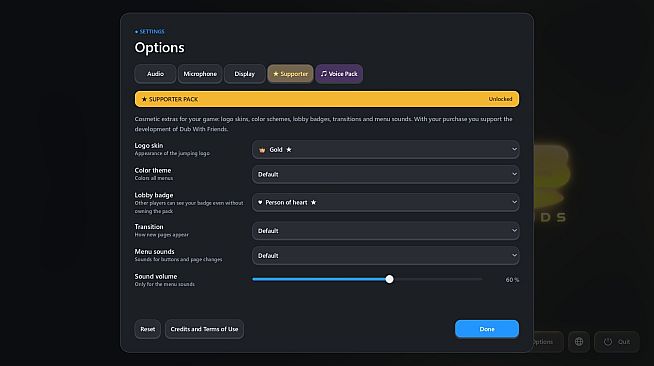Screen dimensions: 654x366
Task: Click the Sound volume slider handle
Action: (389, 279)
